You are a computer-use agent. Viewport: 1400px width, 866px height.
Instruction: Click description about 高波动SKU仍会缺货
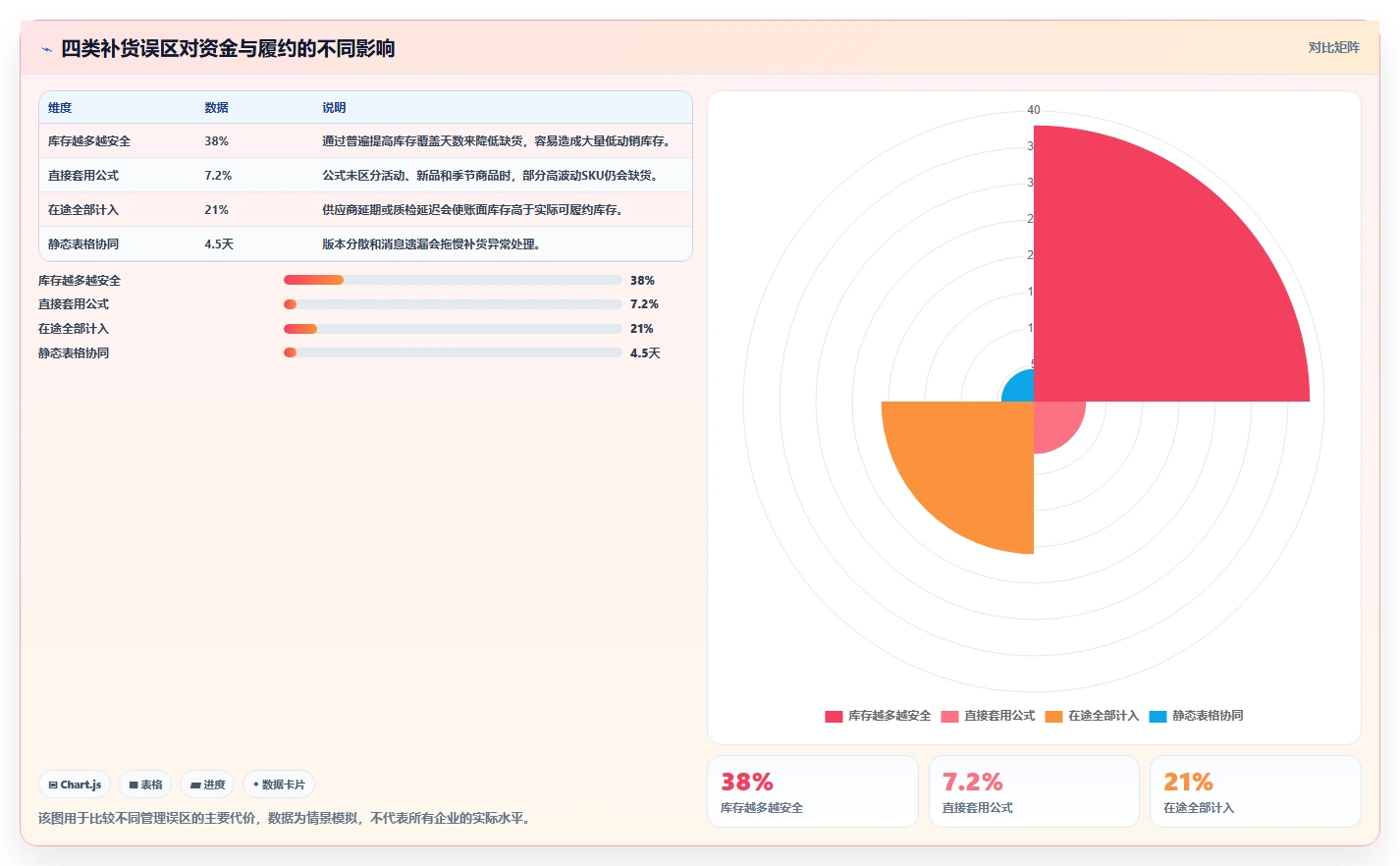point(490,176)
